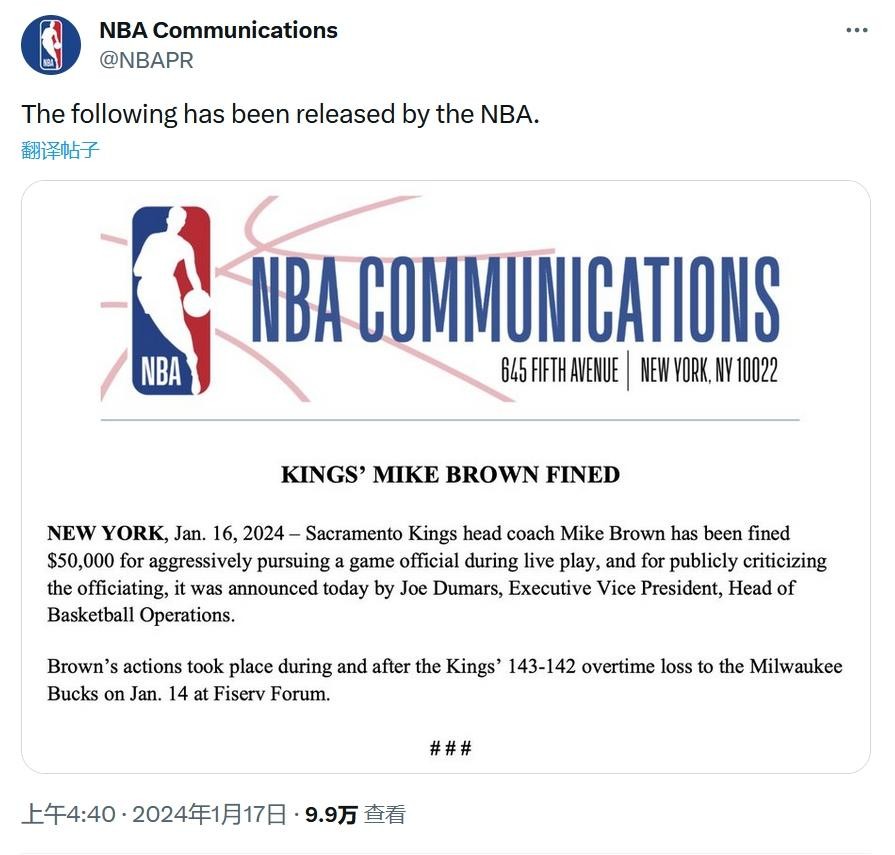This screenshot has width=895, height=855.
Task: Click the 2024年1月17日 date
Action: click(209, 814)
